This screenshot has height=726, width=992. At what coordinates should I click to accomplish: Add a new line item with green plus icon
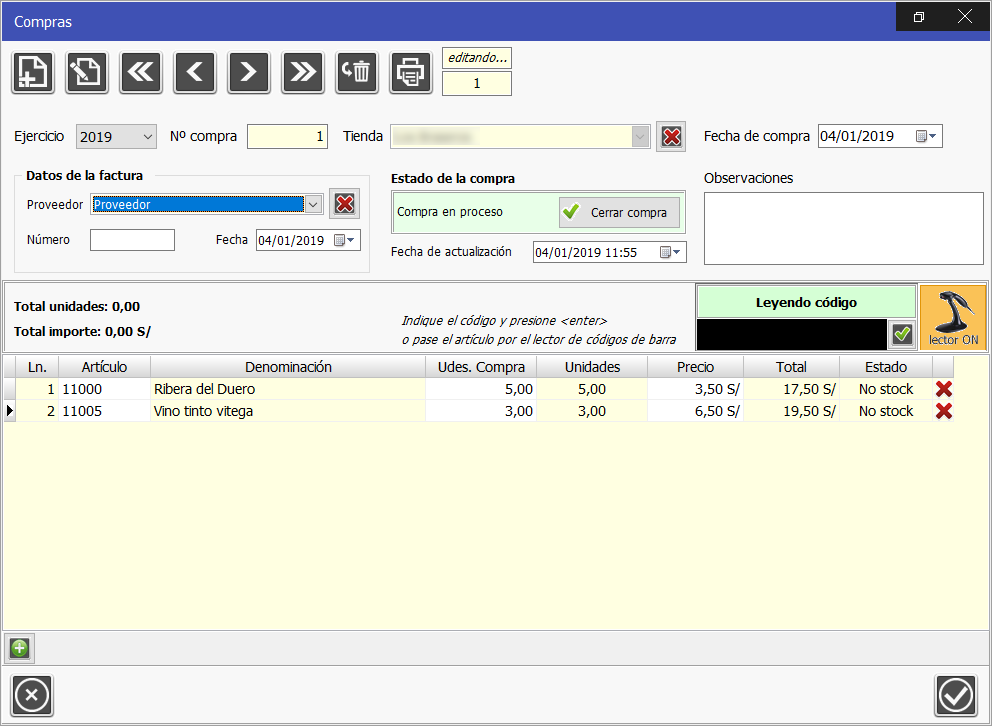19,649
